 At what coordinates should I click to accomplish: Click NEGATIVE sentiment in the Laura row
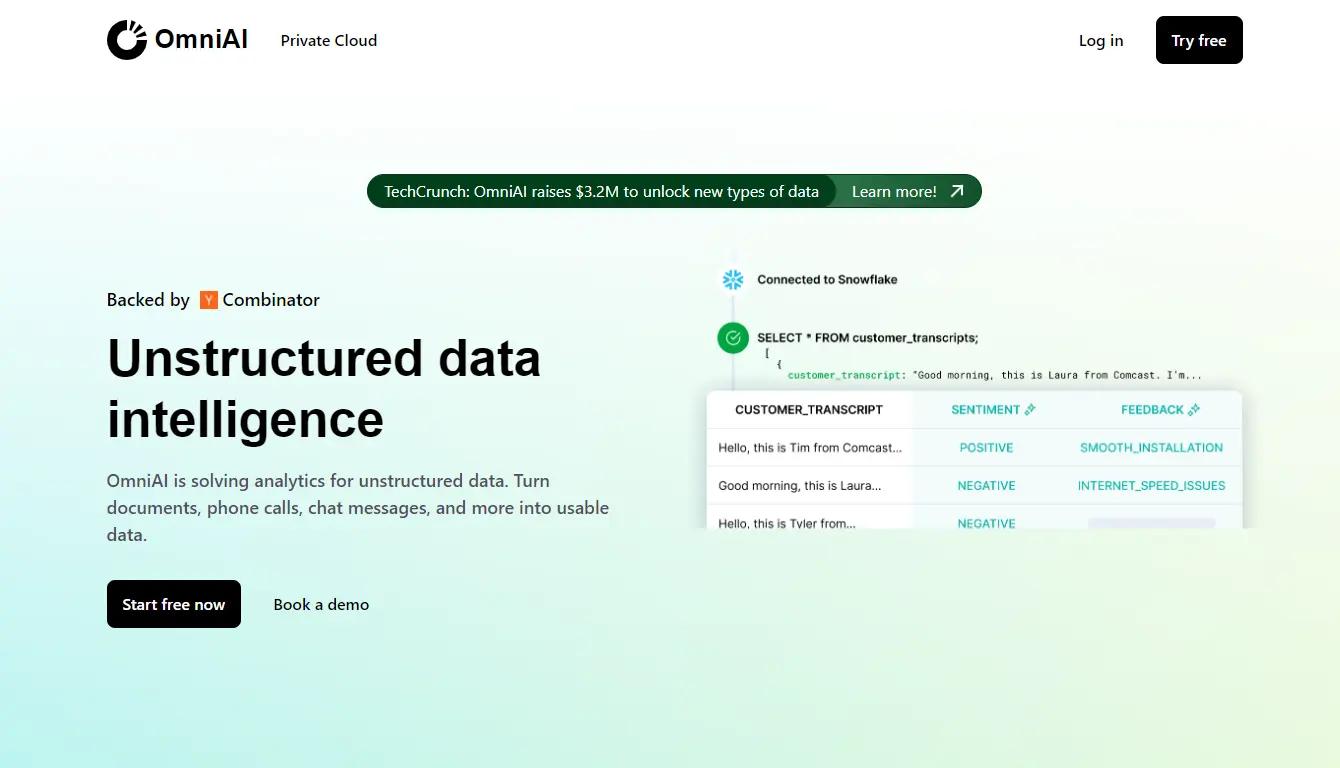(x=986, y=486)
